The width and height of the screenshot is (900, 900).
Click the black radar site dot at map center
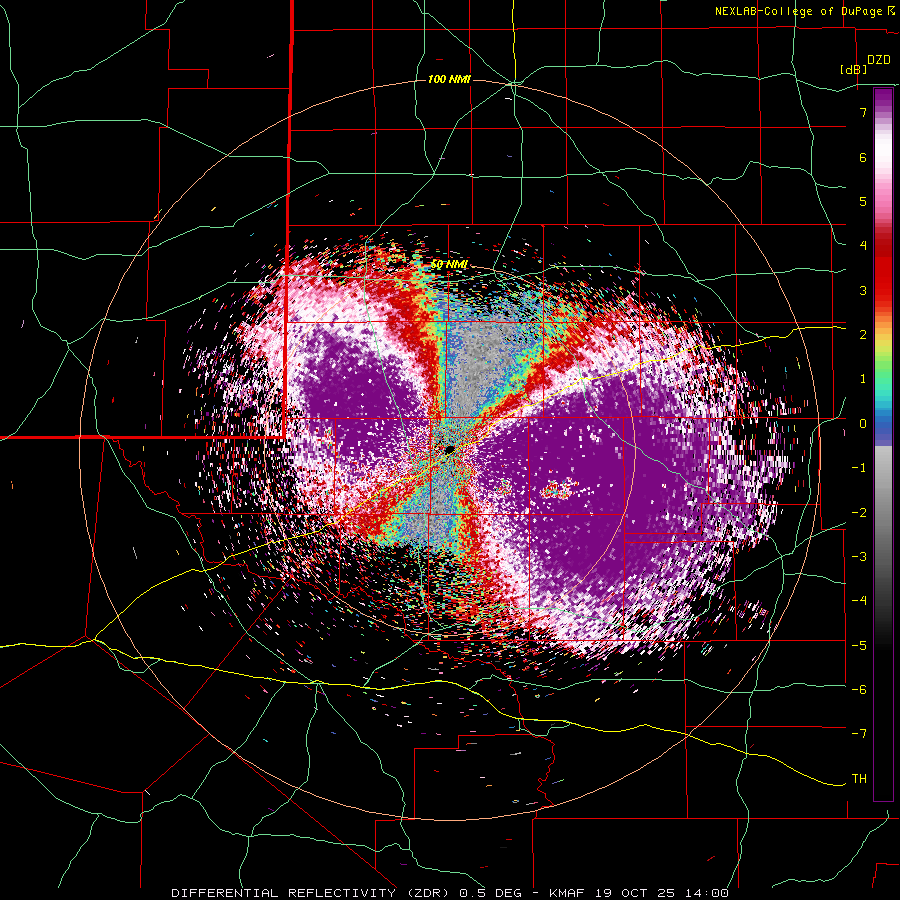(449, 449)
